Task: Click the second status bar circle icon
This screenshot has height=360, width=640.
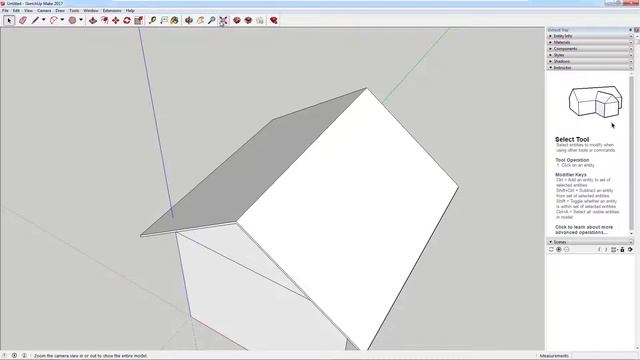Action: 14,356
